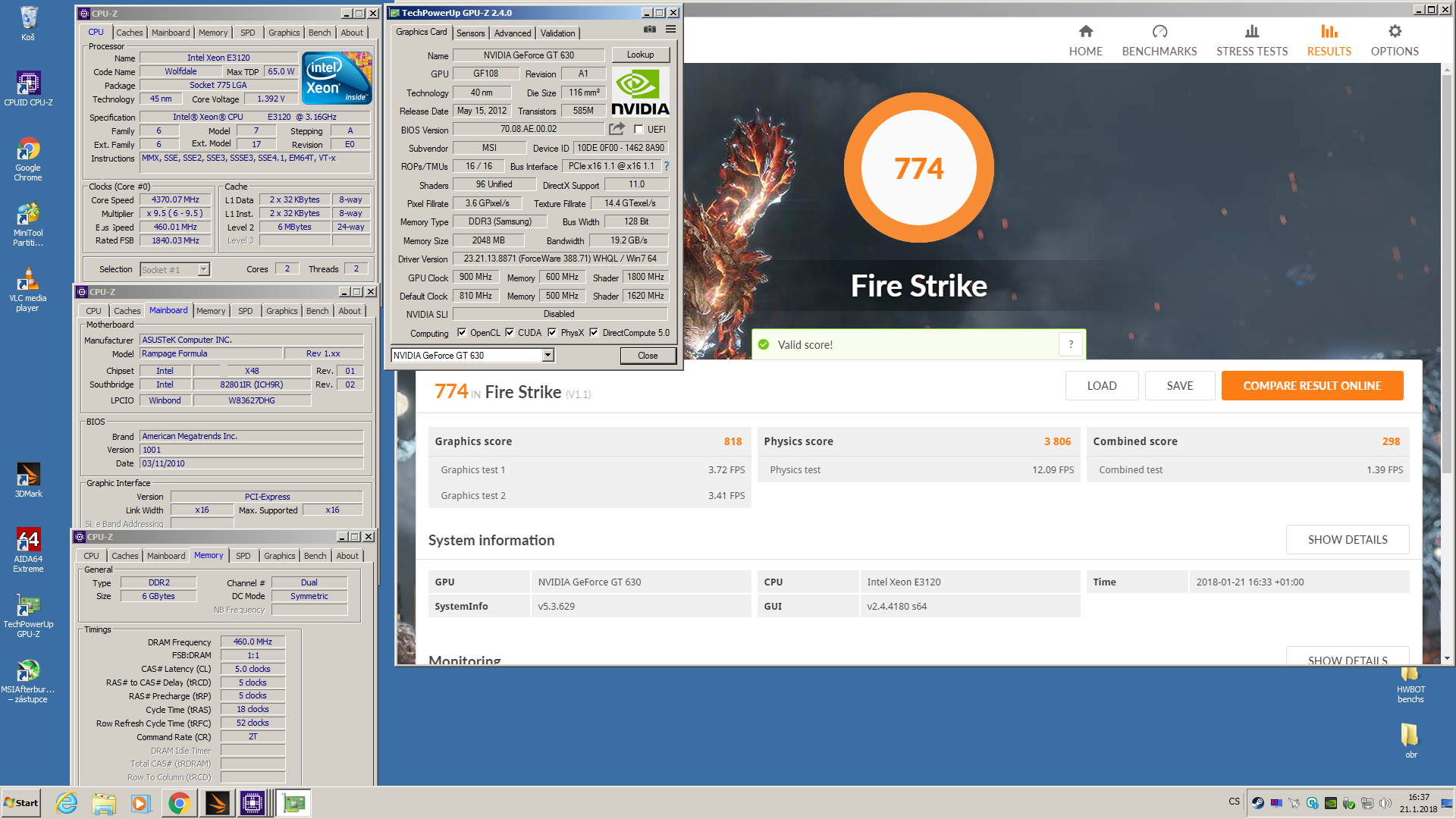Image resolution: width=1456 pixels, height=819 pixels.
Task: Click Intel Xeon inside logo
Action: click(x=337, y=78)
